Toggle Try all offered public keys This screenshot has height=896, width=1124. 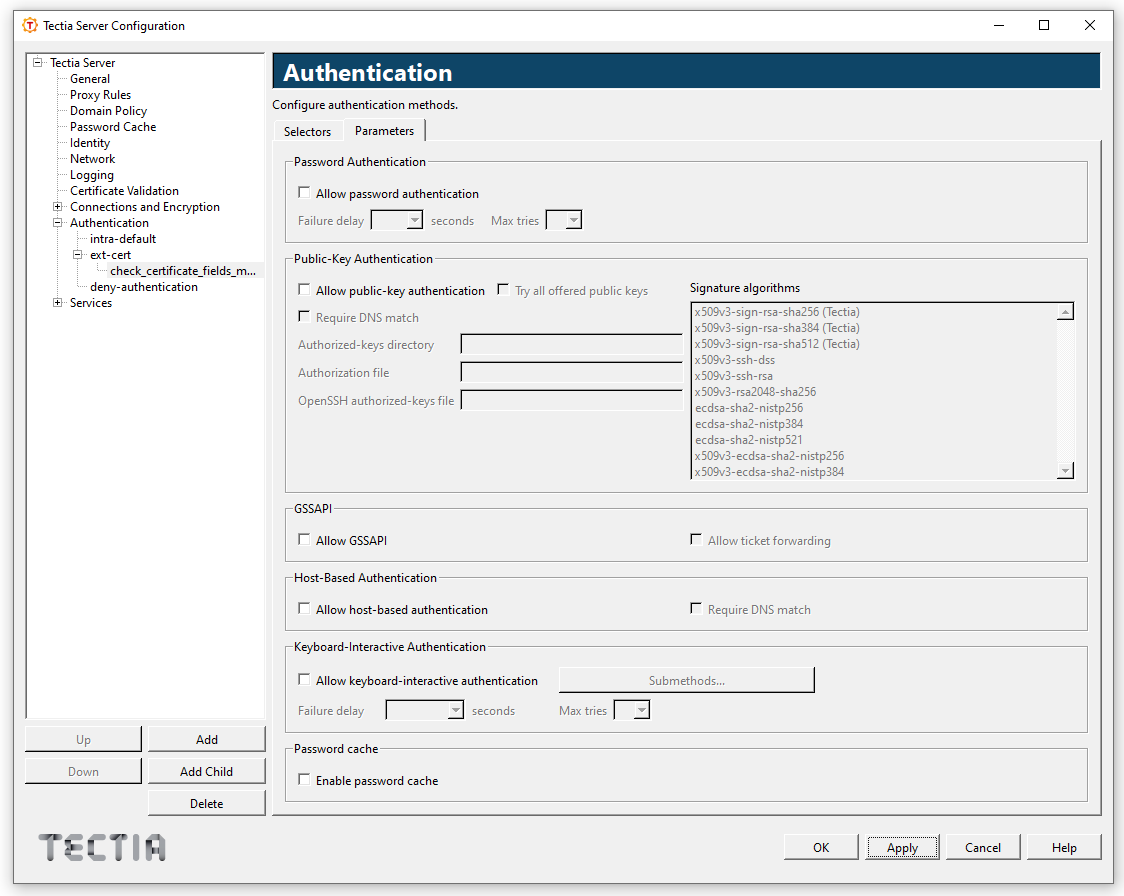point(503,290)
